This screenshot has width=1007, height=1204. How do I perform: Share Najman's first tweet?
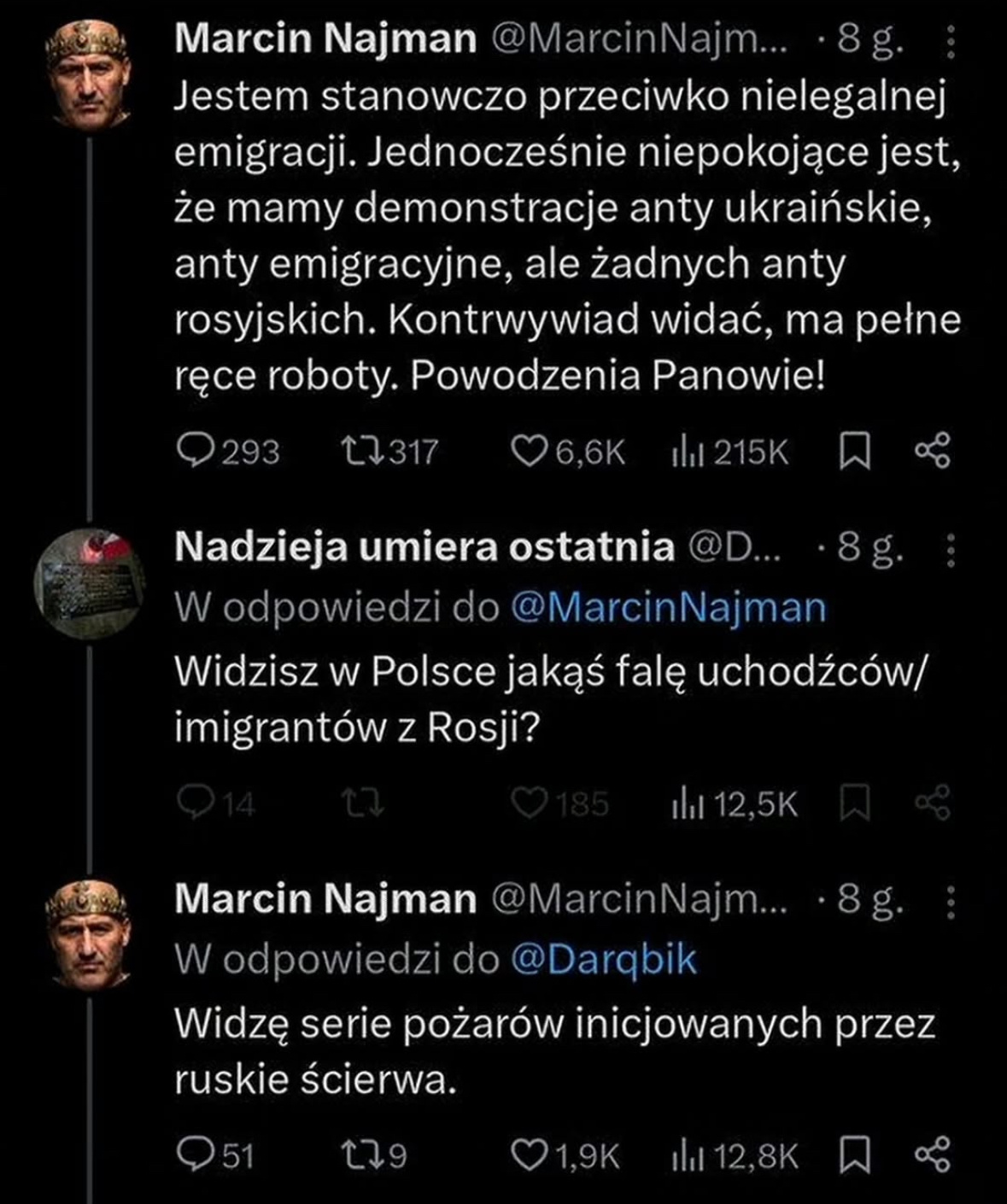click(932, 451)
